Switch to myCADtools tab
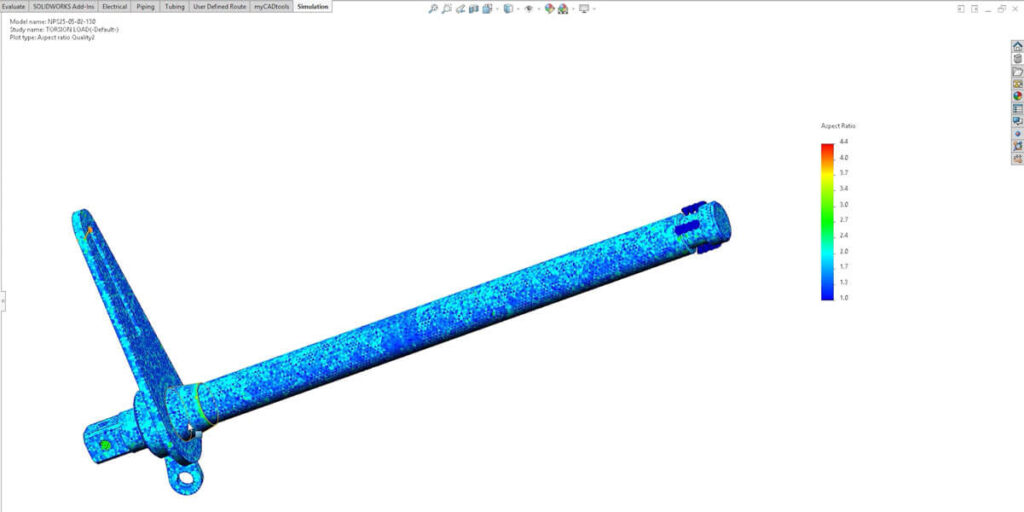Image resolution: width=1024 pixels, height=512 pixels. tap(272, 7)
